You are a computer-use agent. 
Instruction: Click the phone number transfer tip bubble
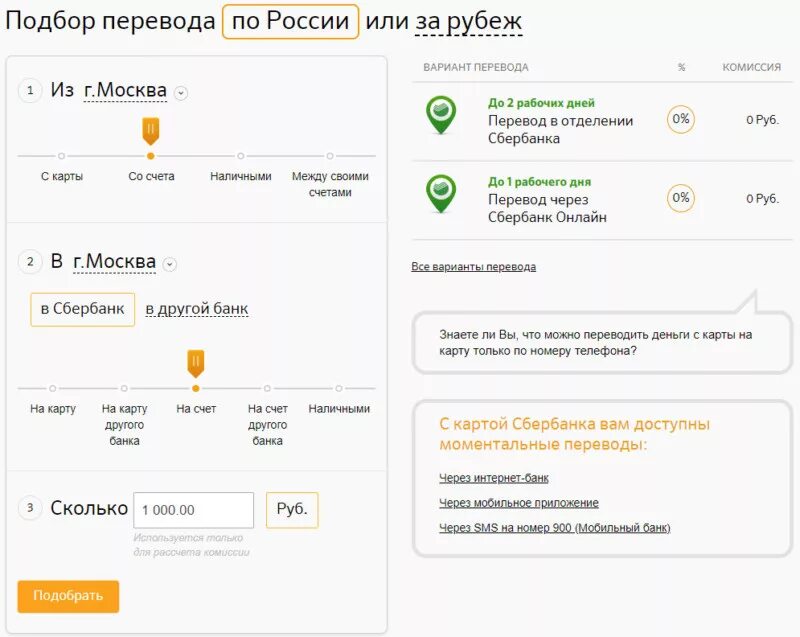pyautogui.click(x=602, y=343)
